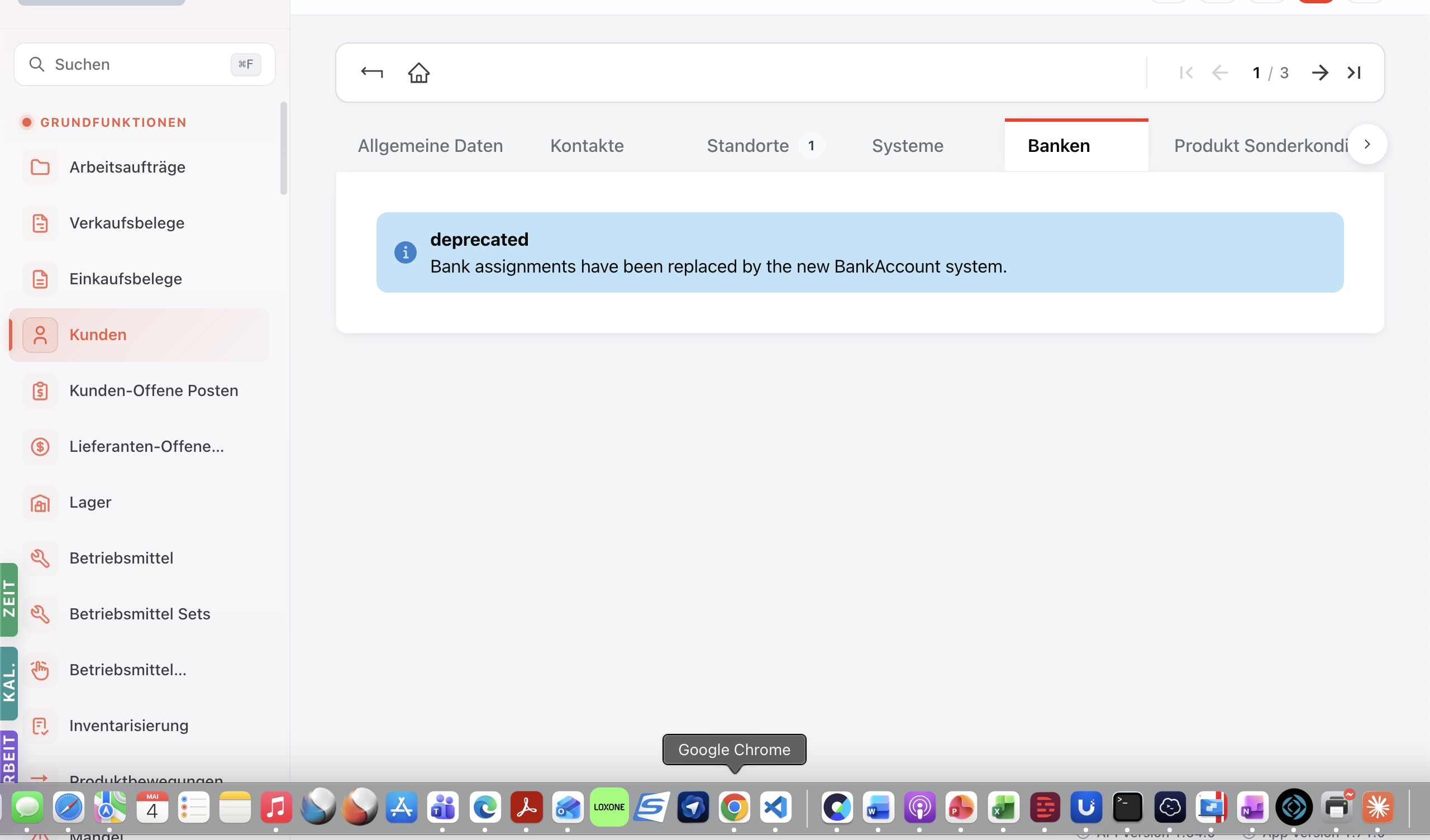Go to the next record arrow
The width and height of the screenshot is (1430, 840).
point(1320,73)
